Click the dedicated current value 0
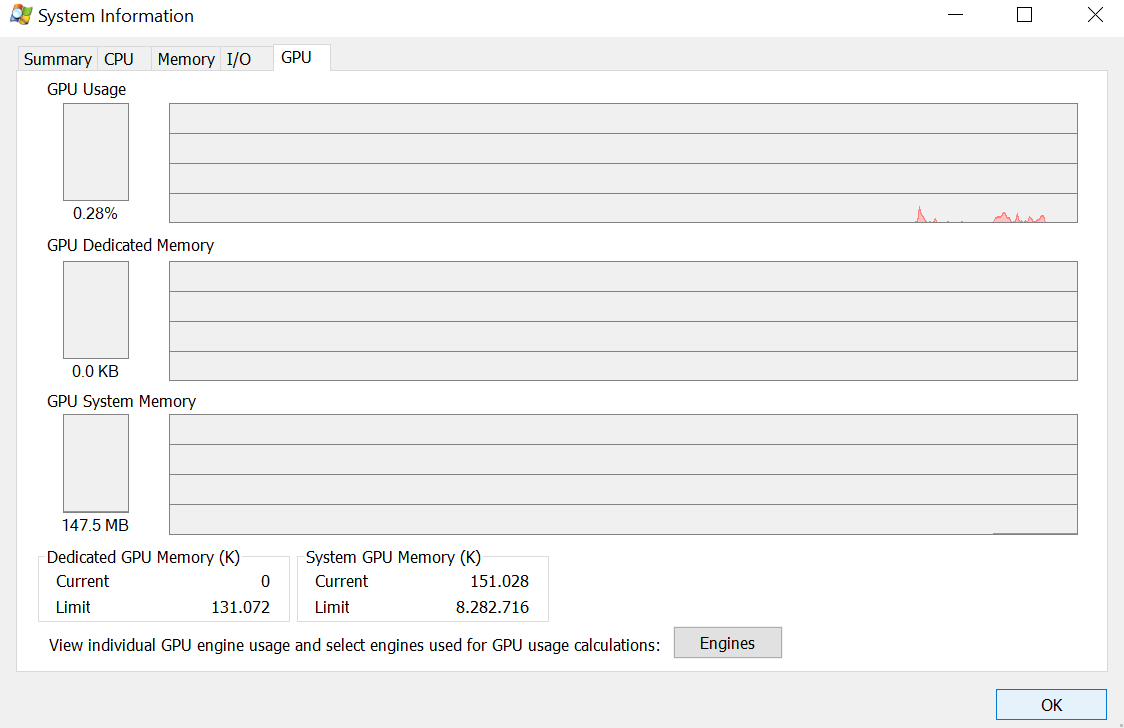The image size is (1124, 728). click(x=265, y=581)
